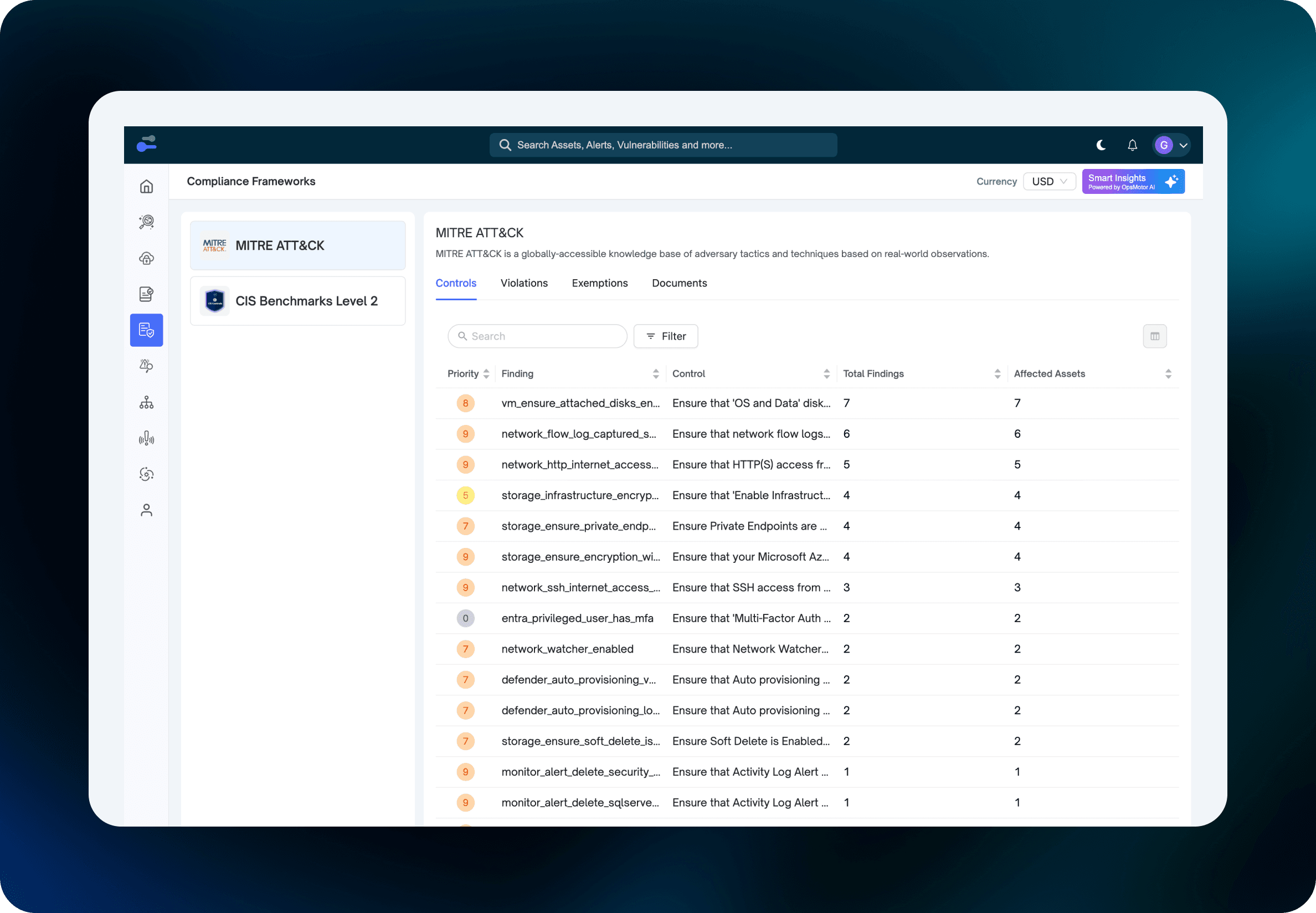The width and height of the screenshot is (1316, 913).
Task: Click yellow priority badge 5
Action: pyautogui.click(x=465, y=495)
